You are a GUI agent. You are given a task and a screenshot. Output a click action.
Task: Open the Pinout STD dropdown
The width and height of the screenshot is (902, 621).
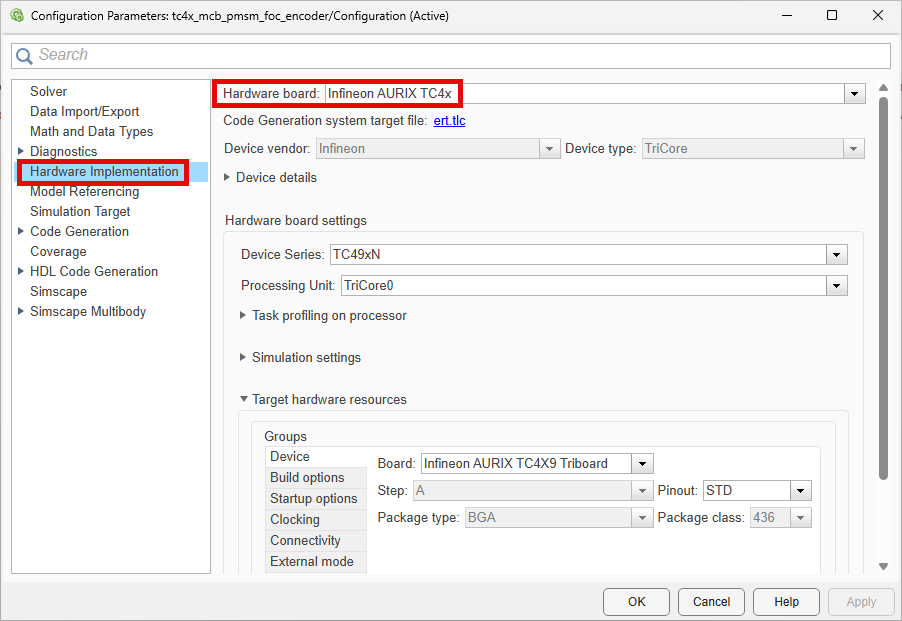[800, 490]
